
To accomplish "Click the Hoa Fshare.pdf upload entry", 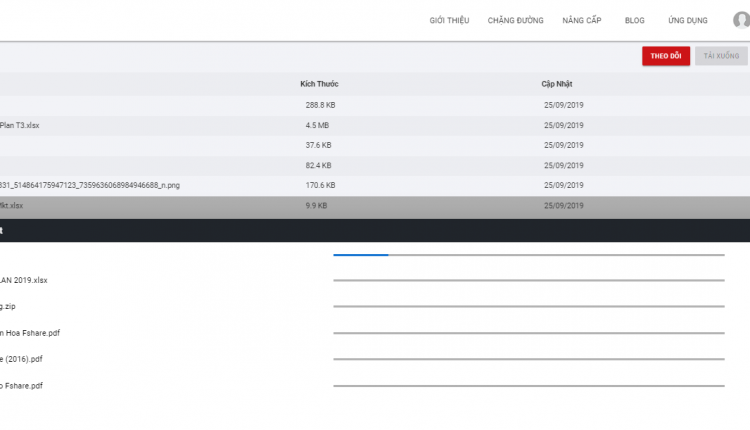I will point(30,333).
